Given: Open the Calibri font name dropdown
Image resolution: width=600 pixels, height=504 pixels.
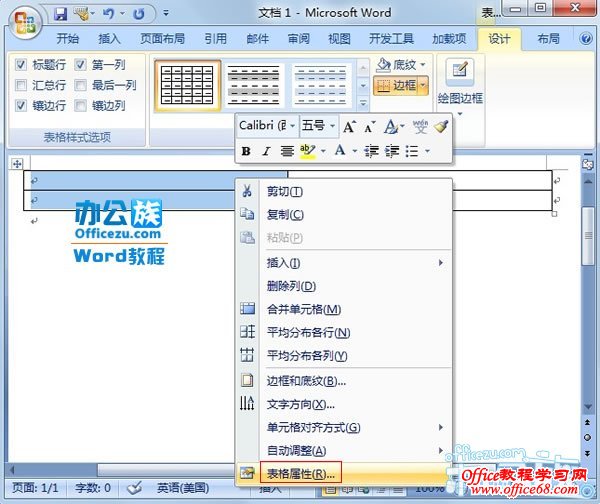Looking at the screenshot, I should (x=293, y=126).
